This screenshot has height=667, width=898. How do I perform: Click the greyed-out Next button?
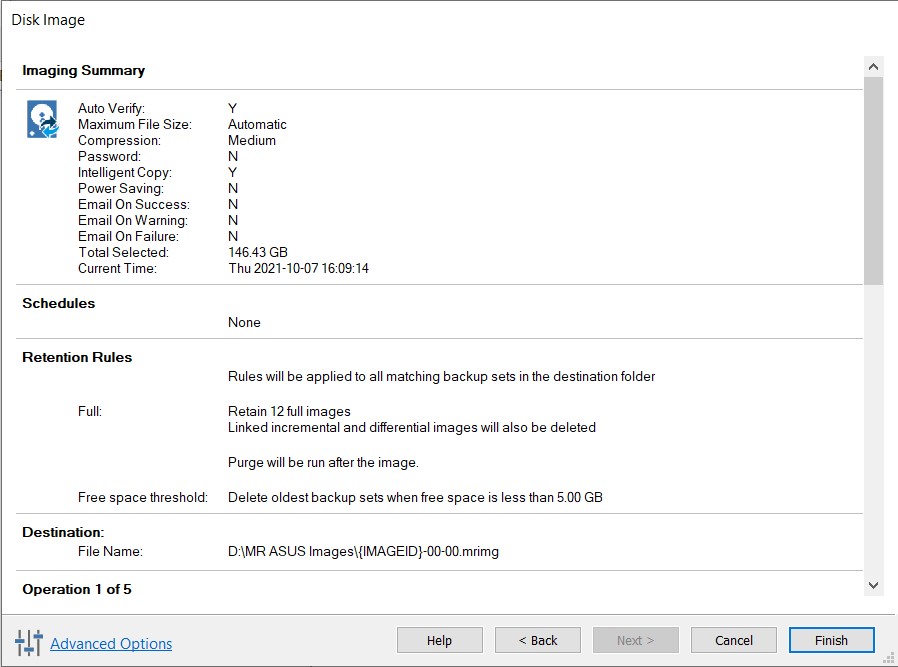[635, 640]
